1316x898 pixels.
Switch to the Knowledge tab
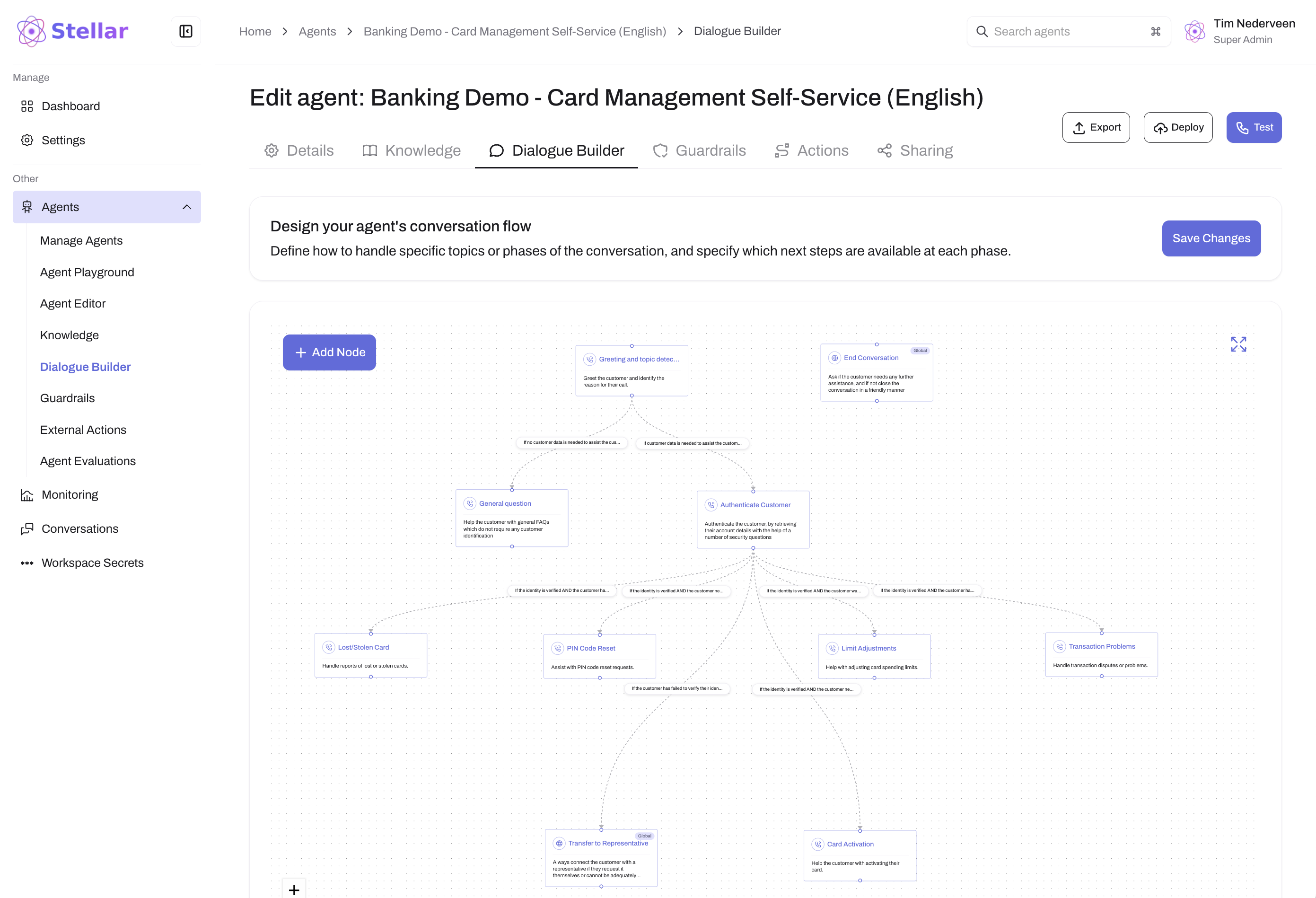point(411,150)
